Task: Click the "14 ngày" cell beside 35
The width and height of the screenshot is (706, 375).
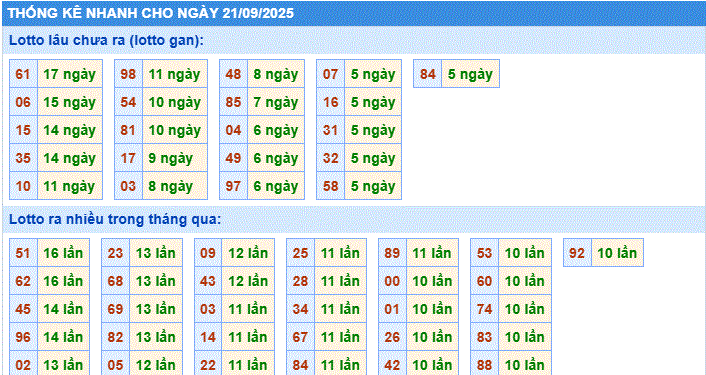Action: point(70,158)
